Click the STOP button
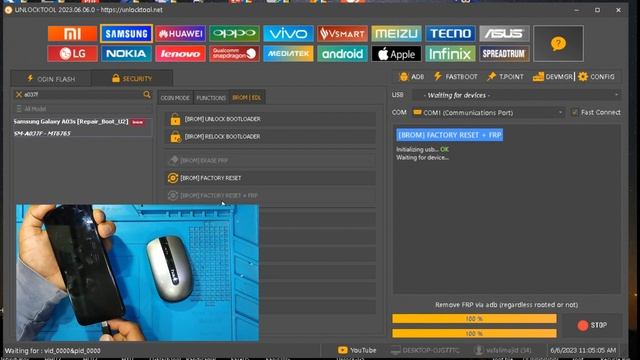The width and height of the screenshot is (640, 360). 592,325
